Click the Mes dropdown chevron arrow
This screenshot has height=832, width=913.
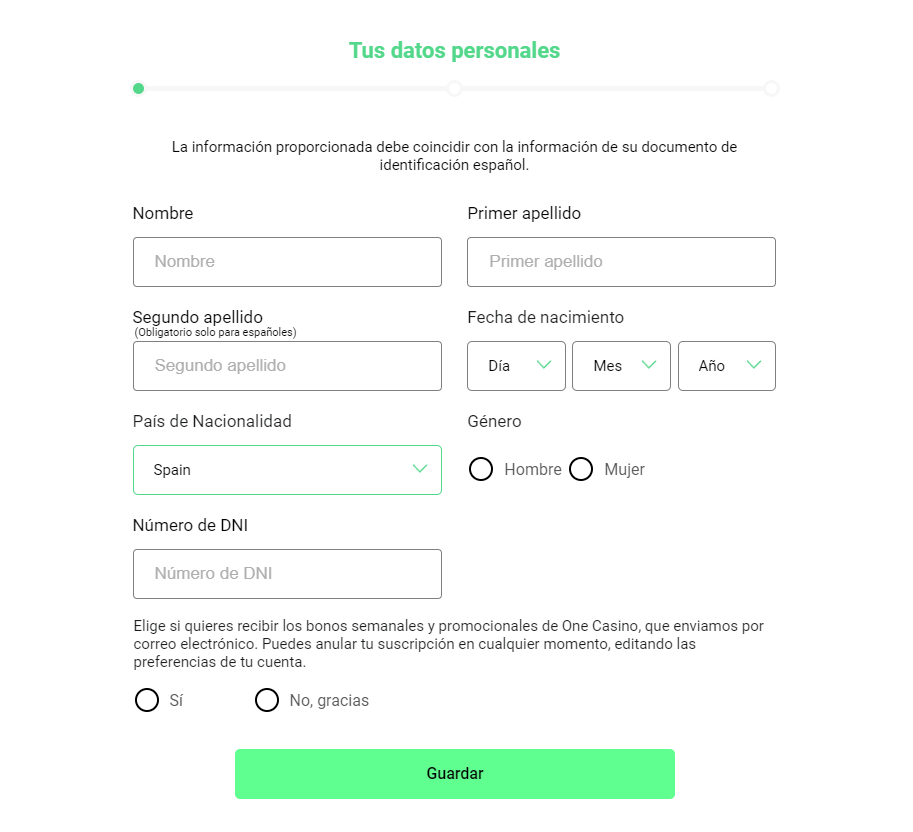(649, 365)
